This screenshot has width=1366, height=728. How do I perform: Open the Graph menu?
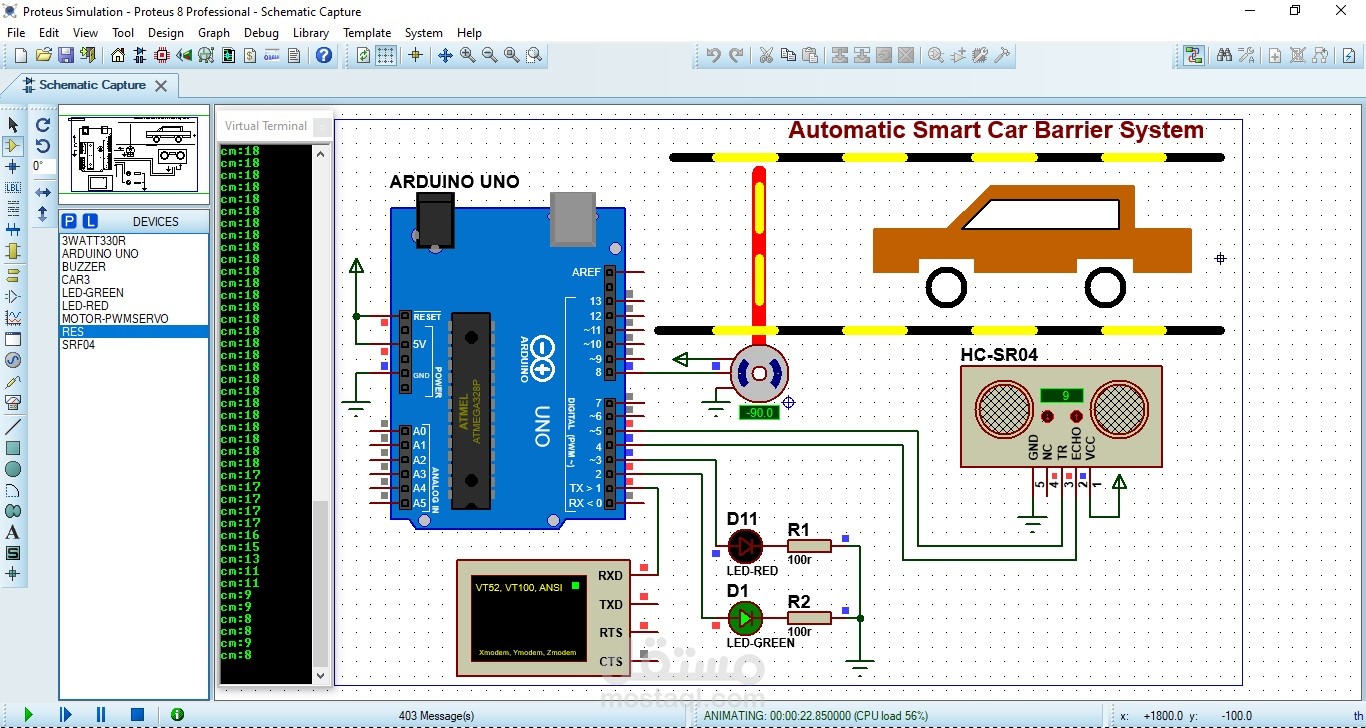coord(214,32)
